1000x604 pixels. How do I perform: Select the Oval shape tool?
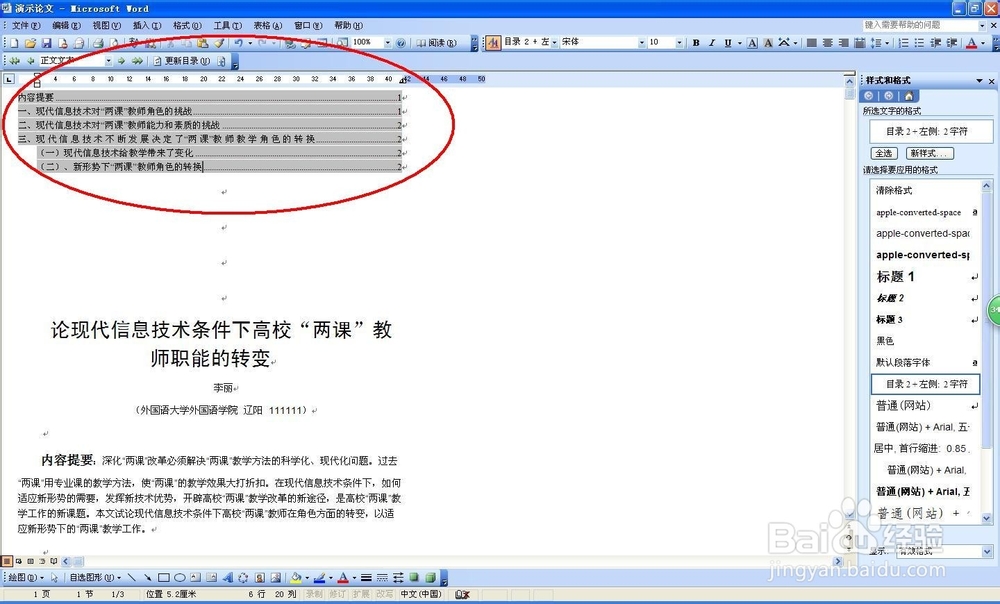pyautogui.click(x=182, y=577)
